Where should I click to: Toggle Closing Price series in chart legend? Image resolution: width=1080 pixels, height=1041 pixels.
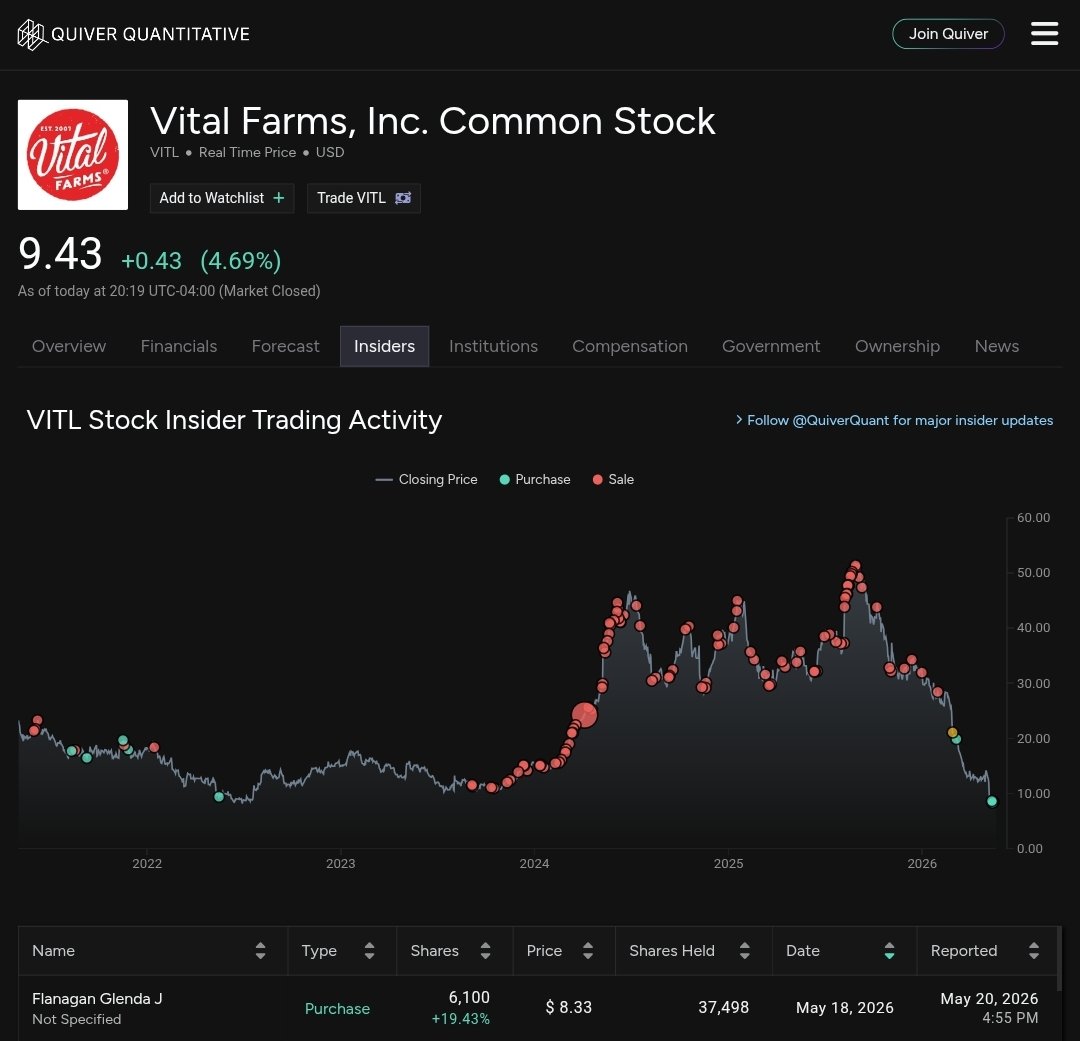pyautogui.click(x=426, y=480)
